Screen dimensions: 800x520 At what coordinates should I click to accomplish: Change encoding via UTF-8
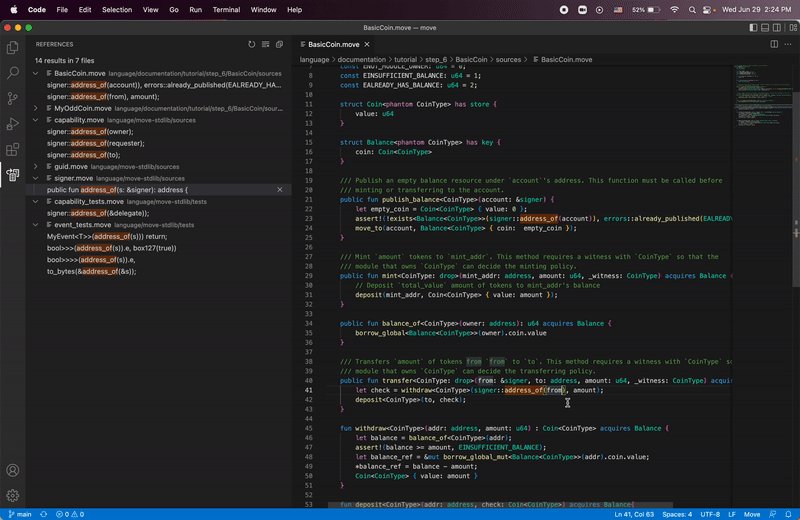(x=710, y=514)
